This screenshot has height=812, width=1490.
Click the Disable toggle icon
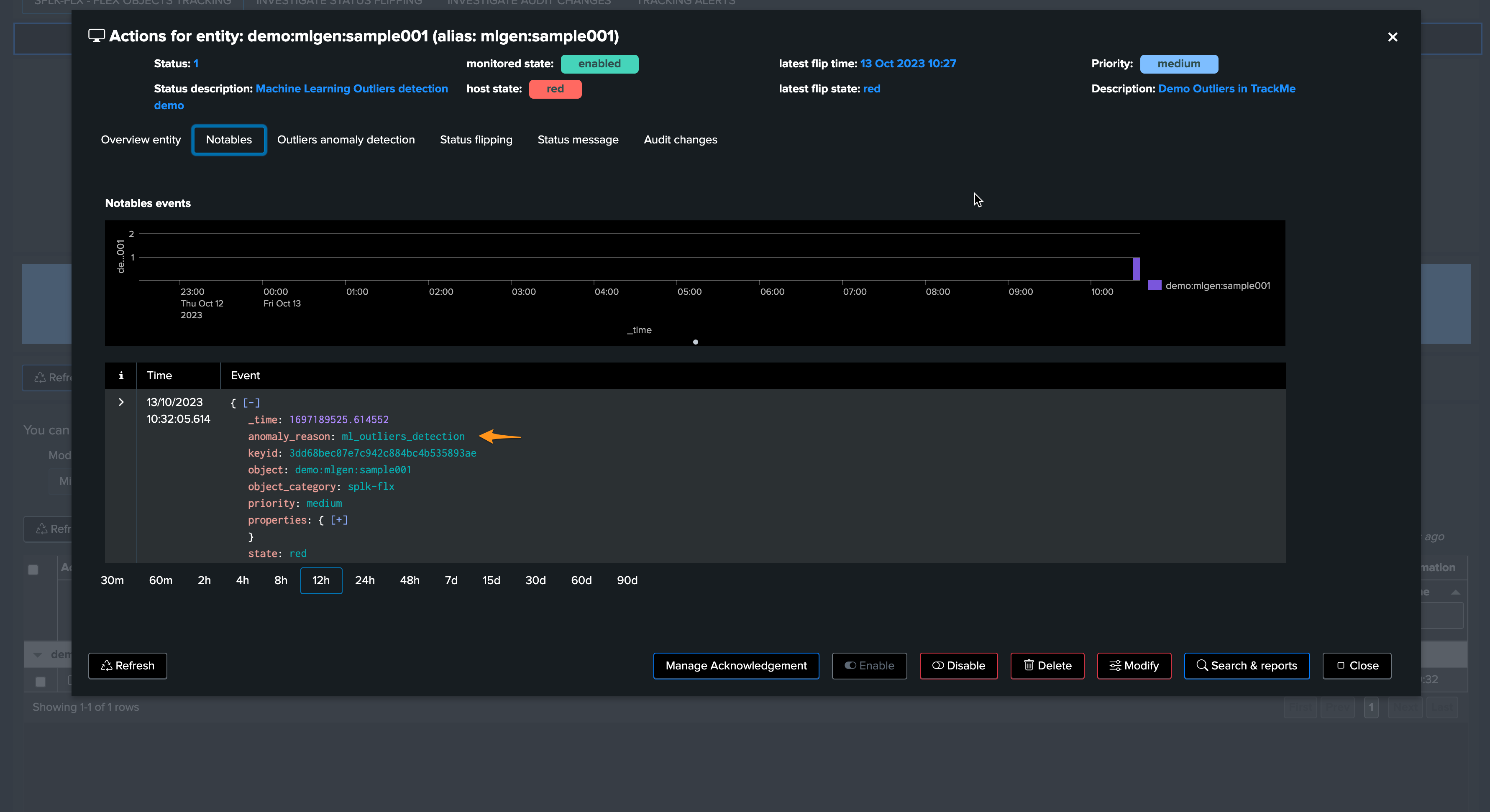click(937, 665)
